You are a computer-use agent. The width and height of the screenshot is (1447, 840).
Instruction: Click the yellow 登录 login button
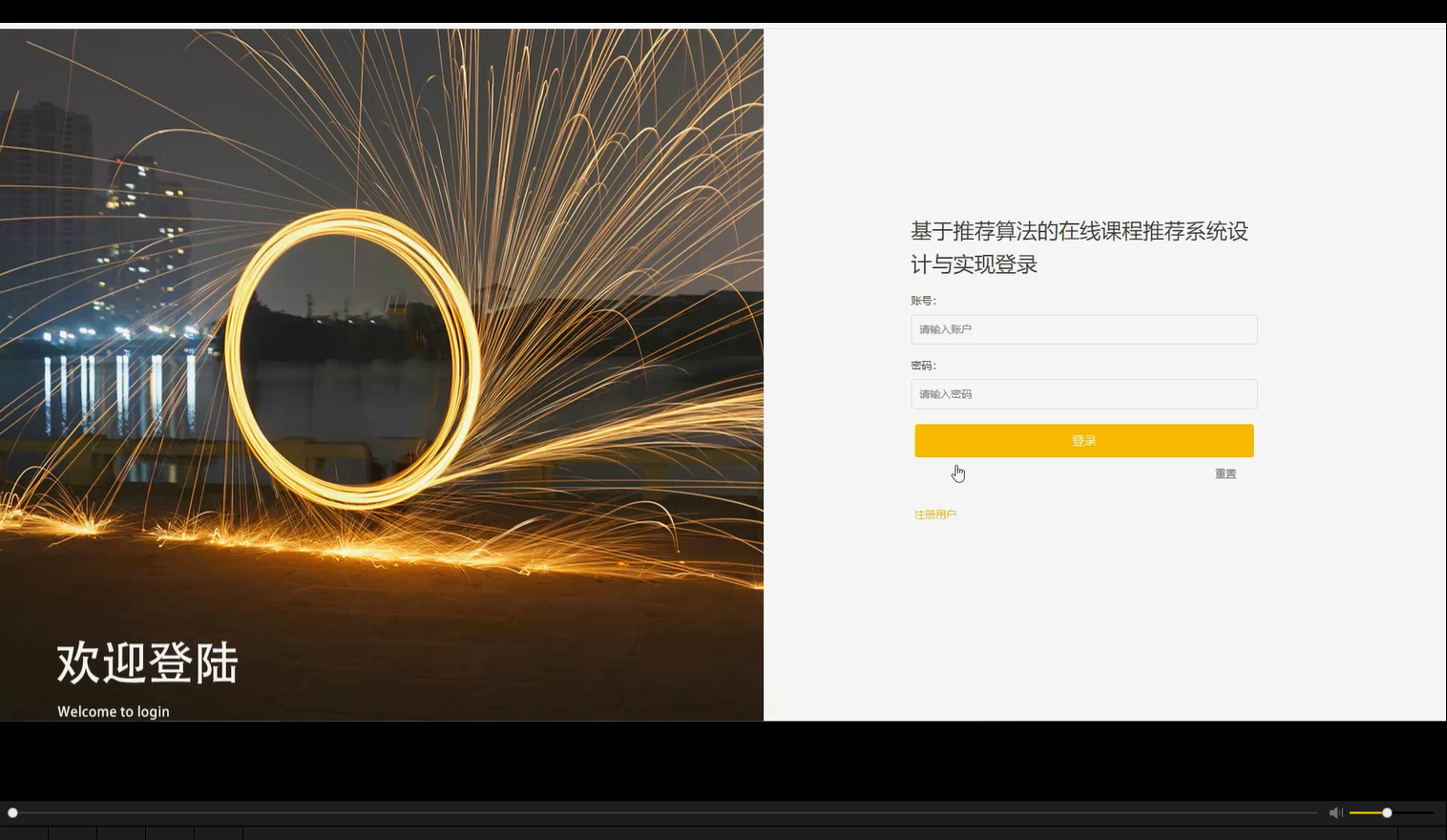click(x=1083, y=441)
